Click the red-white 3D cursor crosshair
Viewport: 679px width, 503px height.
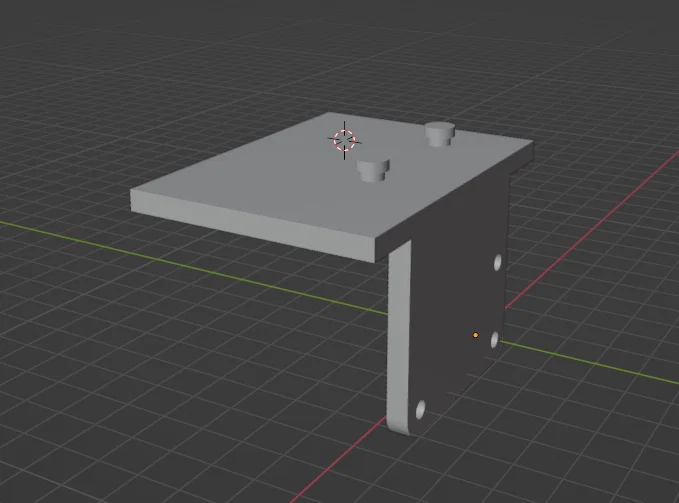tap(344, 140)
